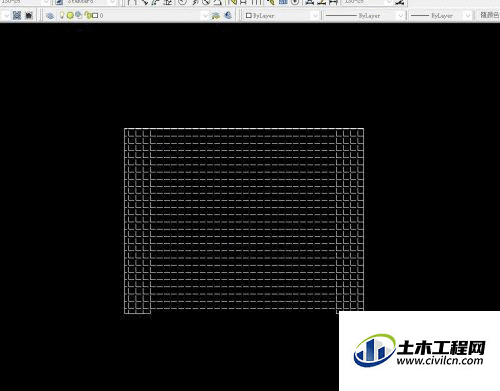Viewport: 500px width, 391px height.
Task: Toggle lock icon for layer 0
Action: pos(88,15)
